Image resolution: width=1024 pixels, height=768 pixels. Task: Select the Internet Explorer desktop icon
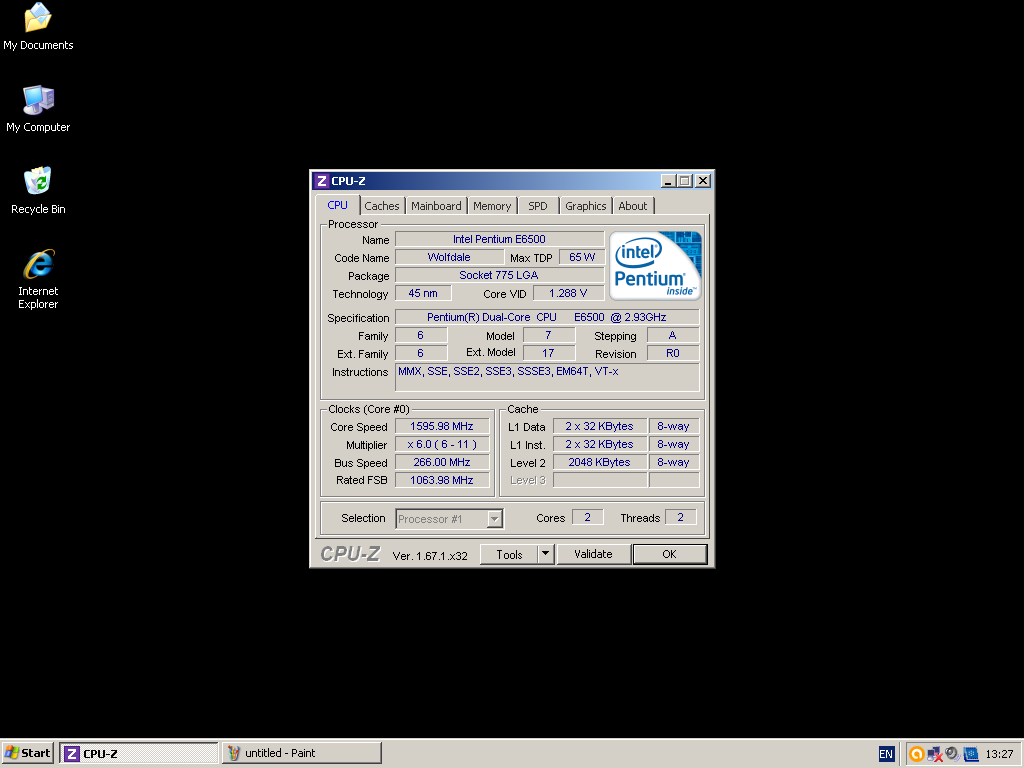tap(38, 279)
